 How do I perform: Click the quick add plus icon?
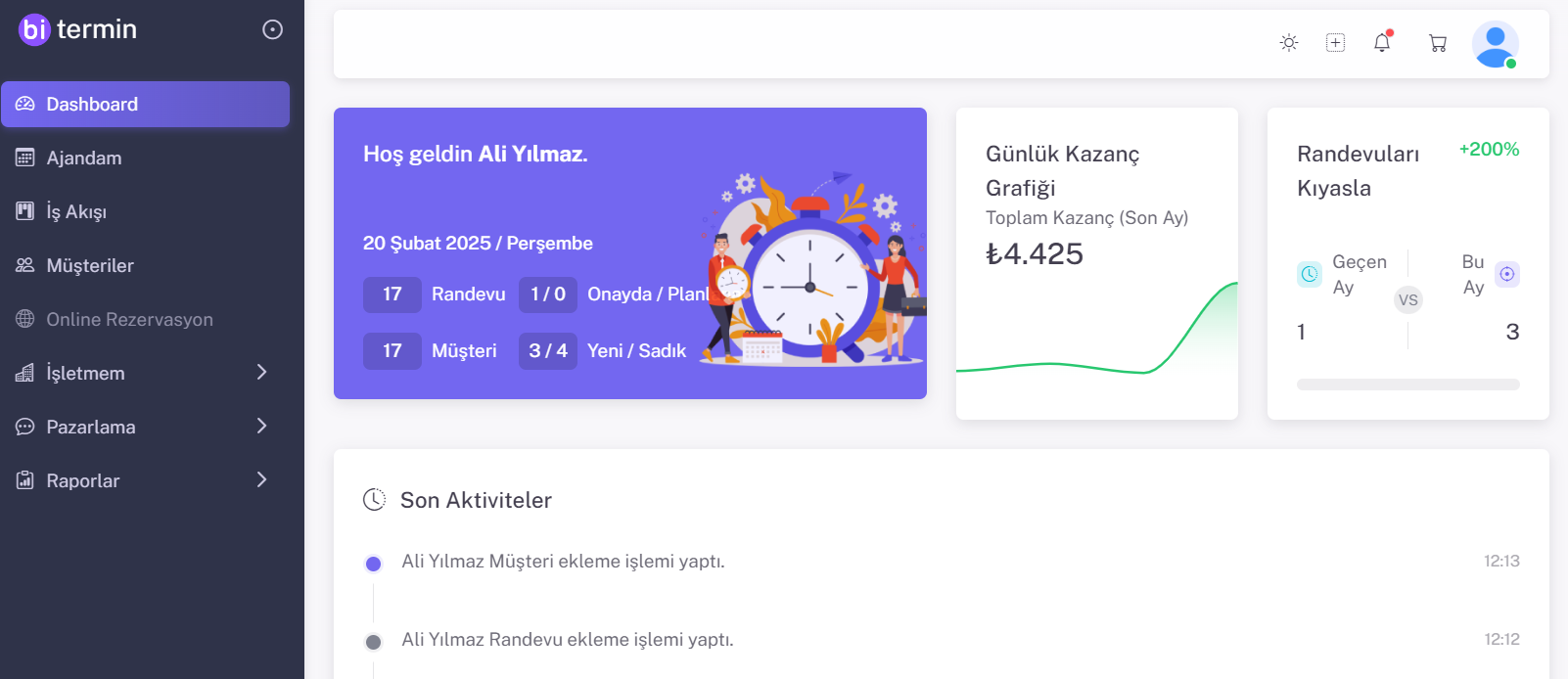coord(1335,43)
